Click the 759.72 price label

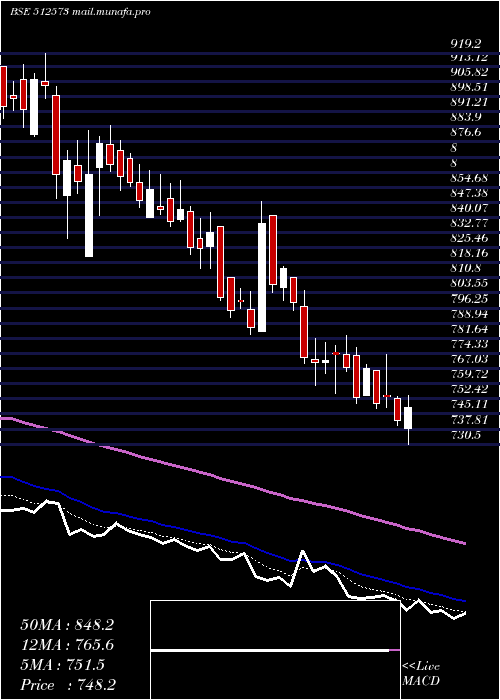(469, 374)
